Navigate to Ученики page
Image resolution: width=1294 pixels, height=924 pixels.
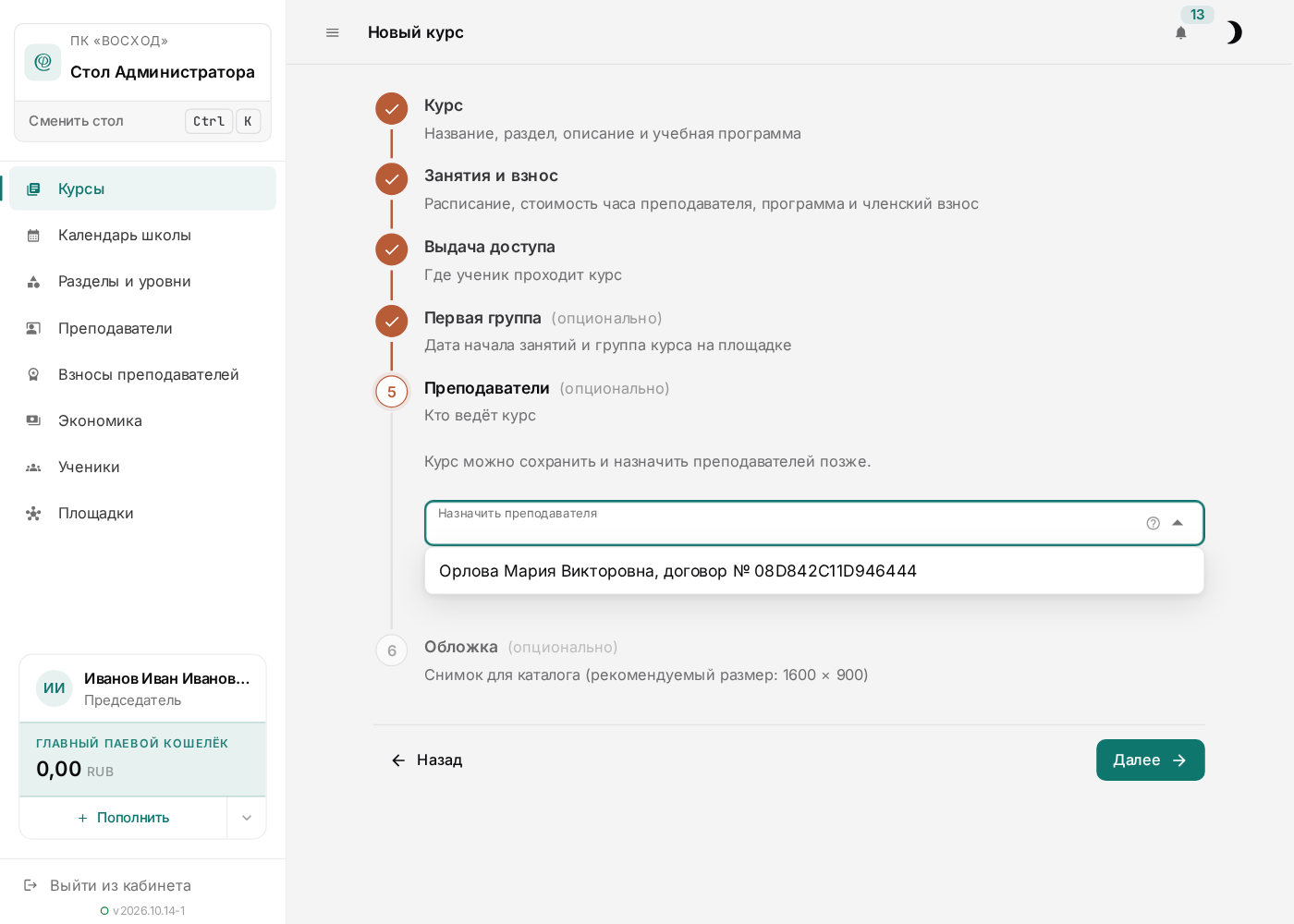pos(143,467)
